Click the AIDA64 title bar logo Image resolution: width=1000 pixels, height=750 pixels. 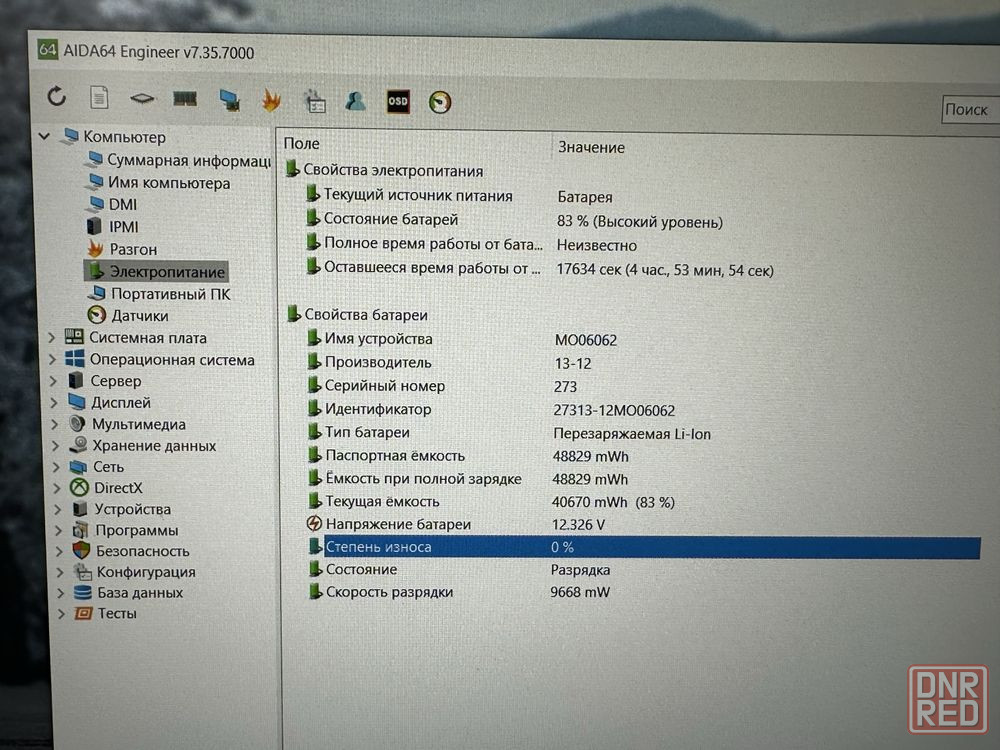coord(47,49)
